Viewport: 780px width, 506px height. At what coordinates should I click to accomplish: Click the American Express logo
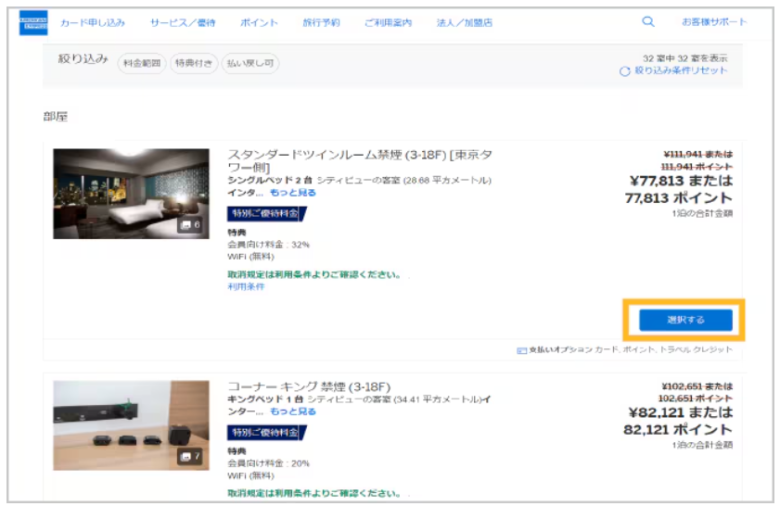coord(33,22)
